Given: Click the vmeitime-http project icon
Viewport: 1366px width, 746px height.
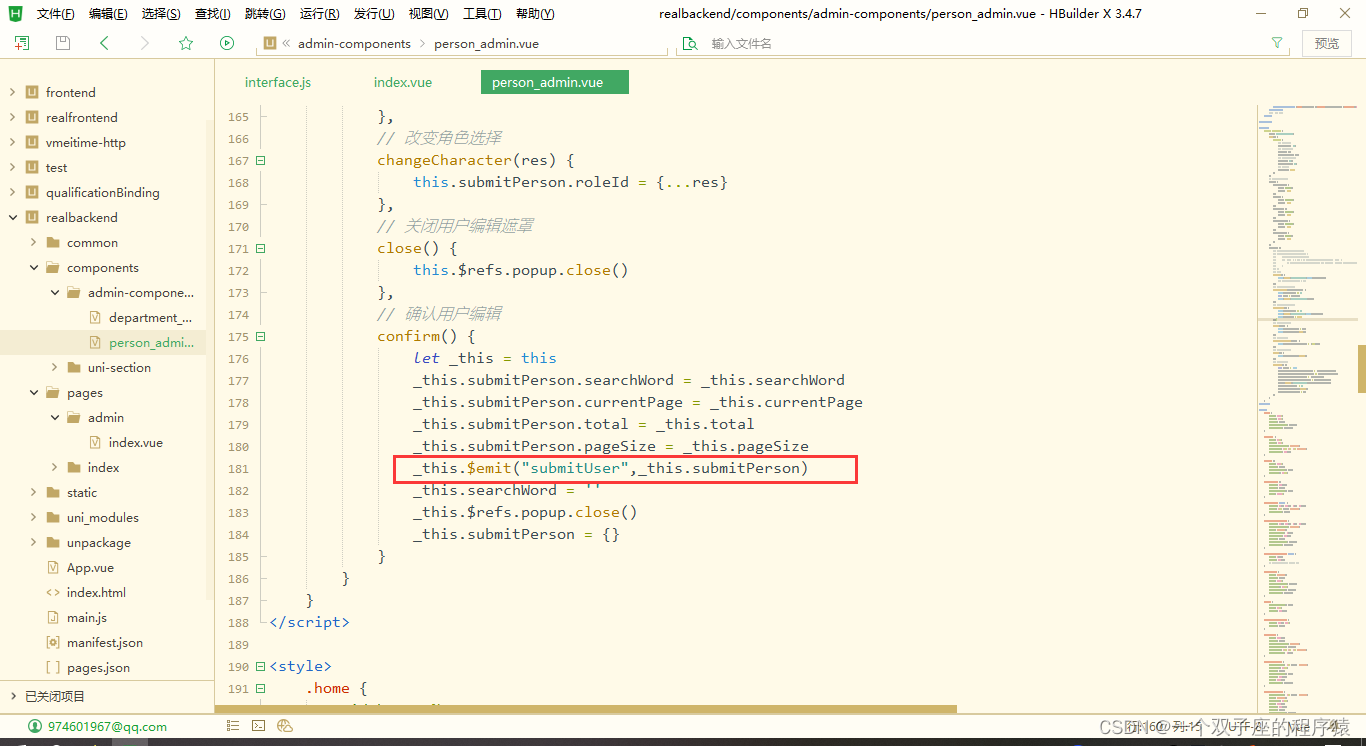Looking at the screenshot, I should pyautogui.click(x=32, y=142).
